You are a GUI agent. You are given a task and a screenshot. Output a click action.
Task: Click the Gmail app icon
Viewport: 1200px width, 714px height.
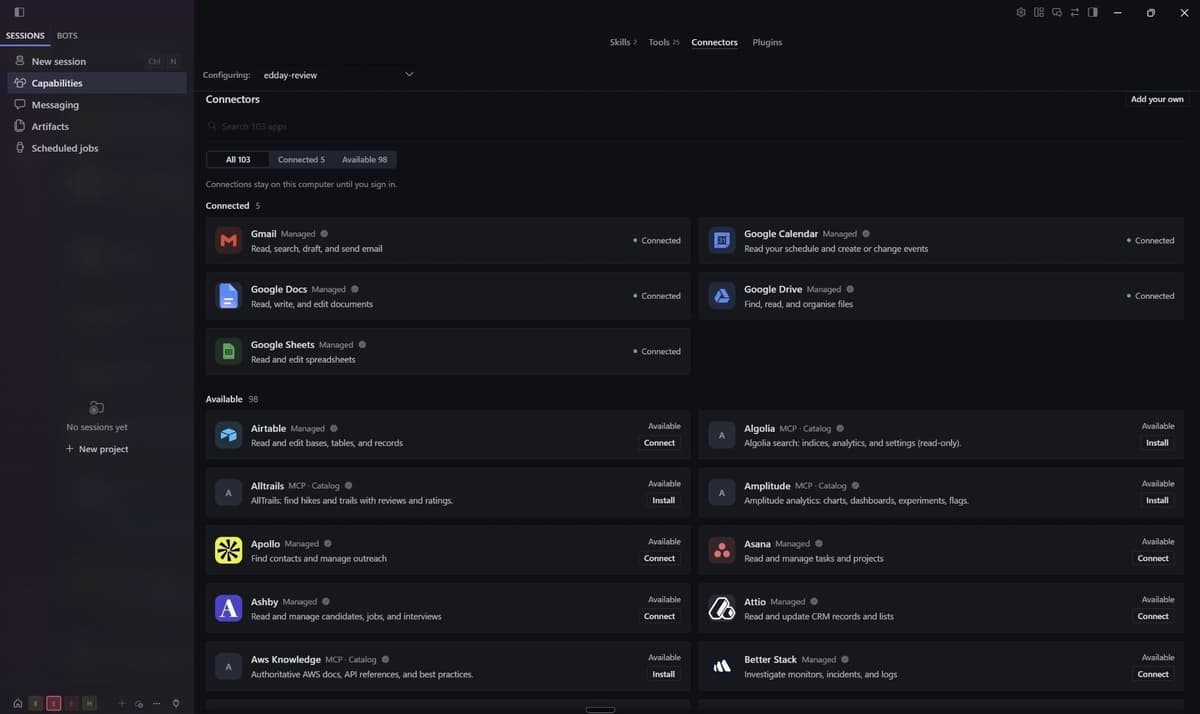pyautogui.click(x=229, y=240)
